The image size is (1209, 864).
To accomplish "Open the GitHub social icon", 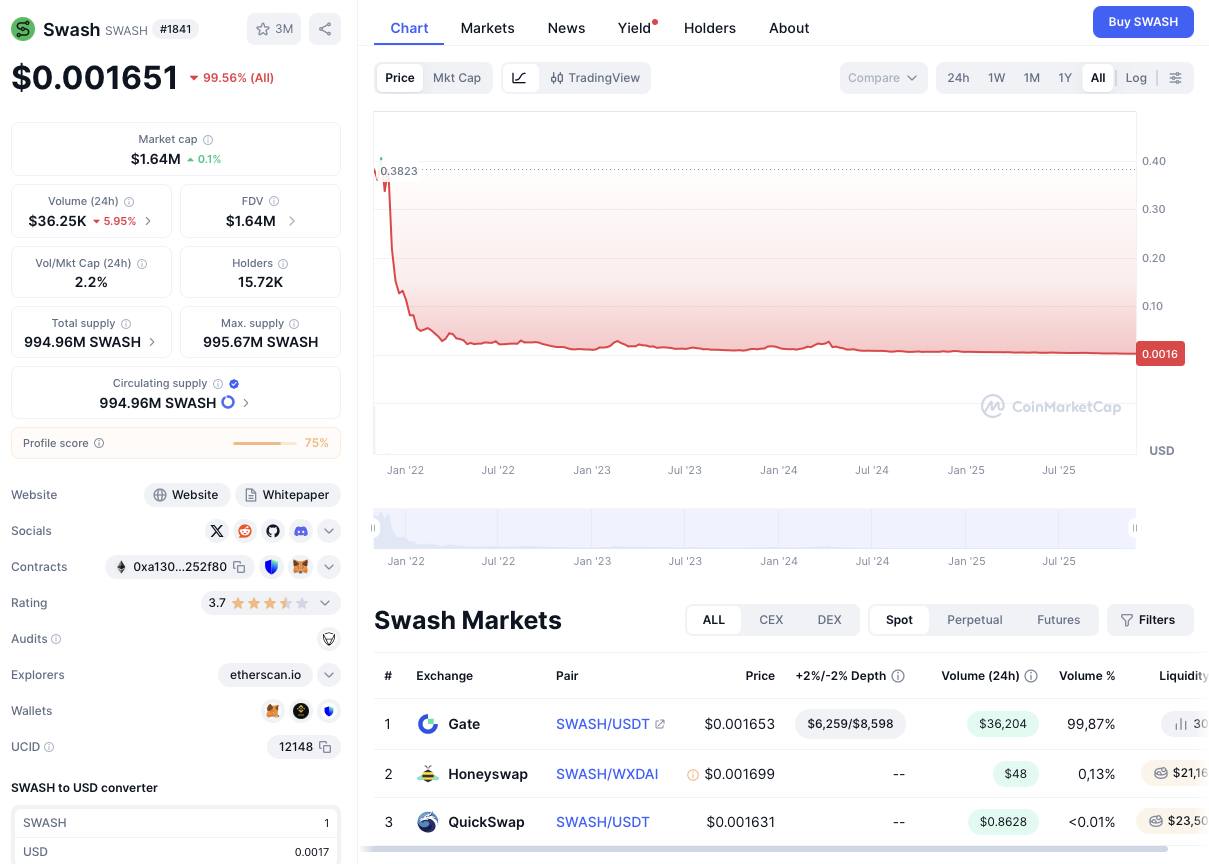I will [x=273, y=531].
